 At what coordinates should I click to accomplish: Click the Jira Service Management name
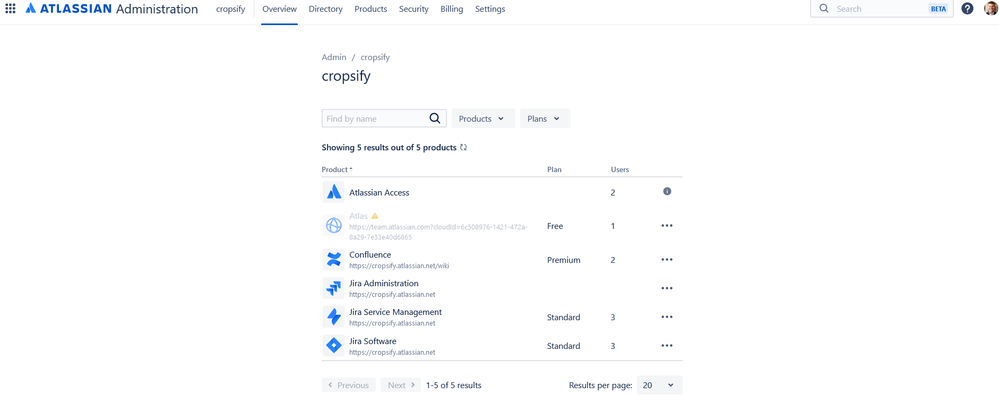(396, 312)
